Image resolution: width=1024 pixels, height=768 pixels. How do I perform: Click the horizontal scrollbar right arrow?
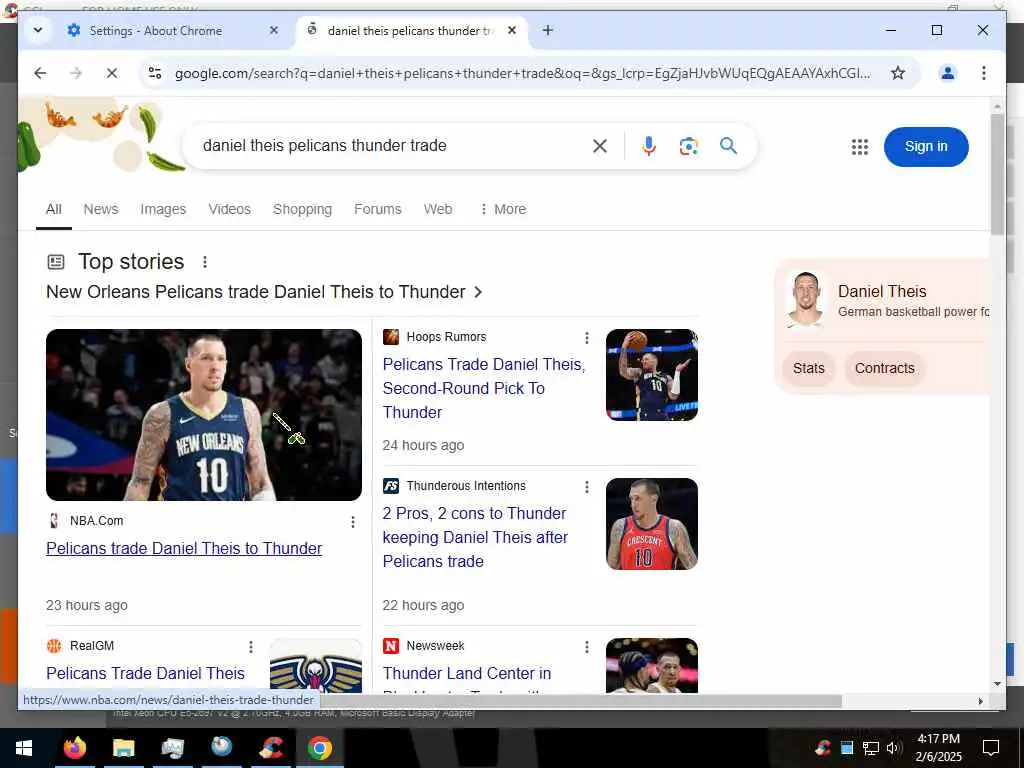tap(980, 701)
